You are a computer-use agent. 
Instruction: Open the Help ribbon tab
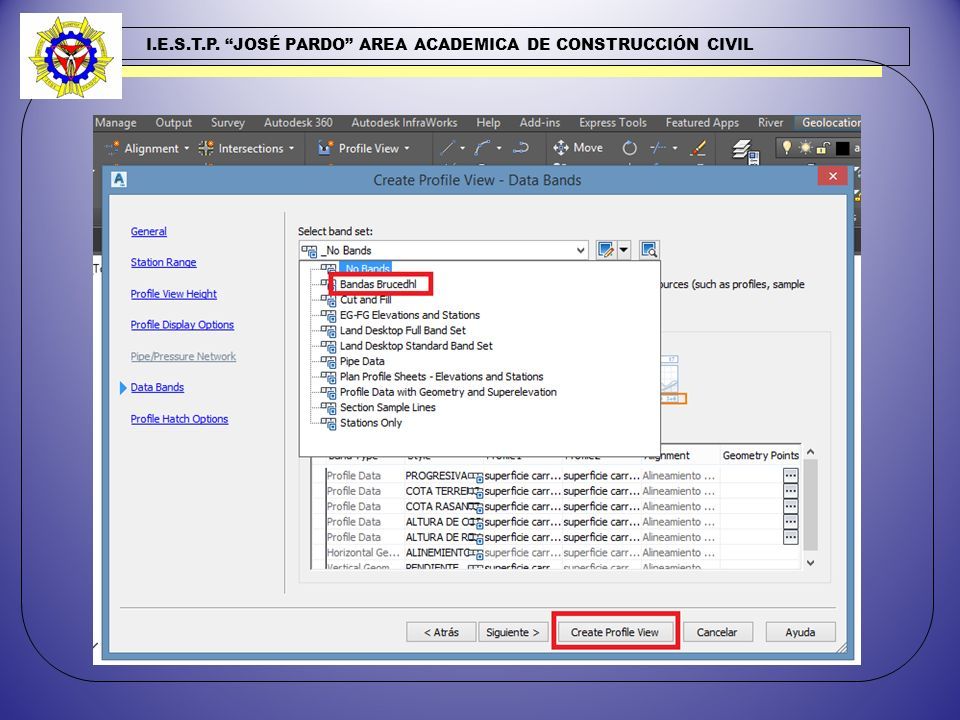[x=489, y=122]
